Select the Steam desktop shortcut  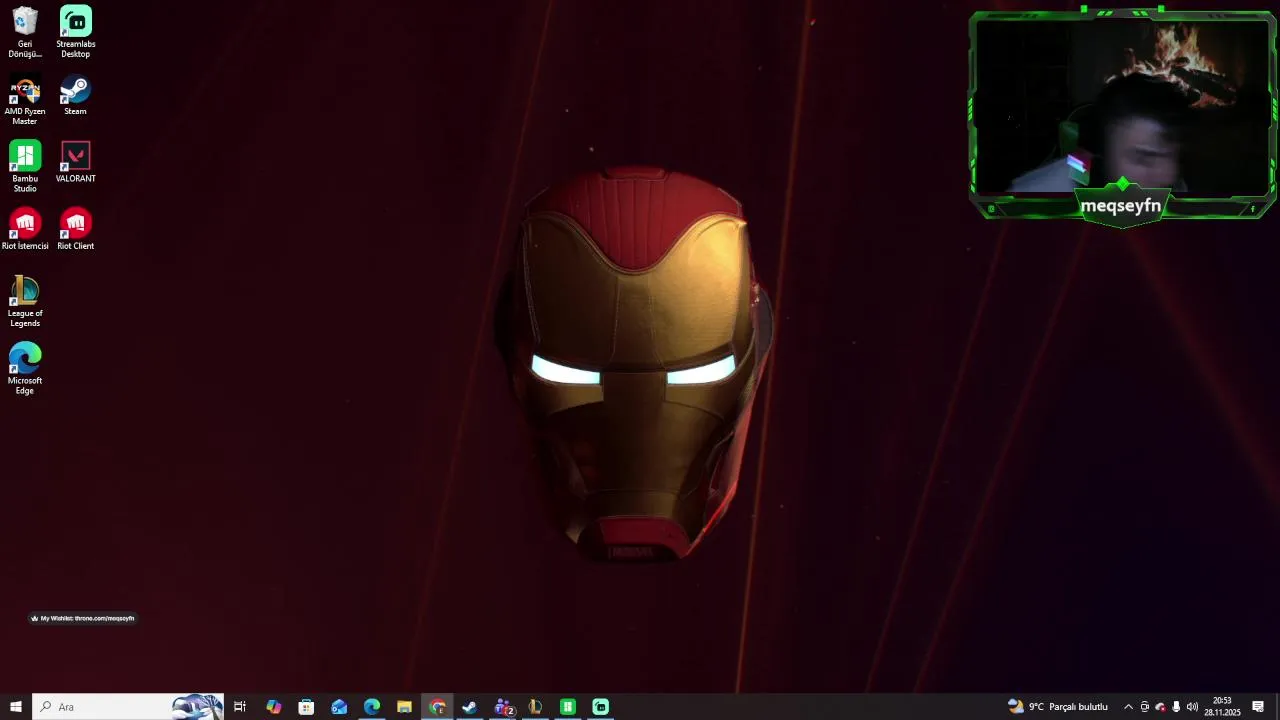tap(75, 96)
